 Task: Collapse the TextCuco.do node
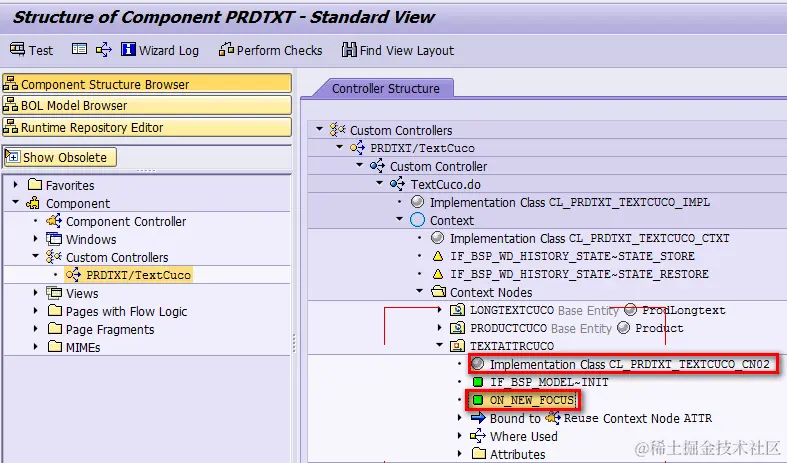click(380, 183)
